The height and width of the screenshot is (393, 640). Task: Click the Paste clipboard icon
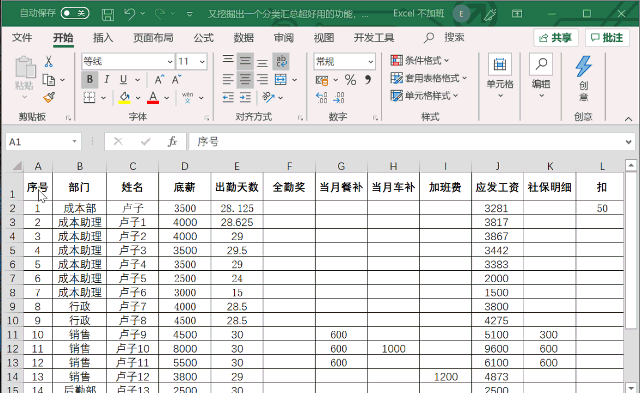tap(25, 67)
